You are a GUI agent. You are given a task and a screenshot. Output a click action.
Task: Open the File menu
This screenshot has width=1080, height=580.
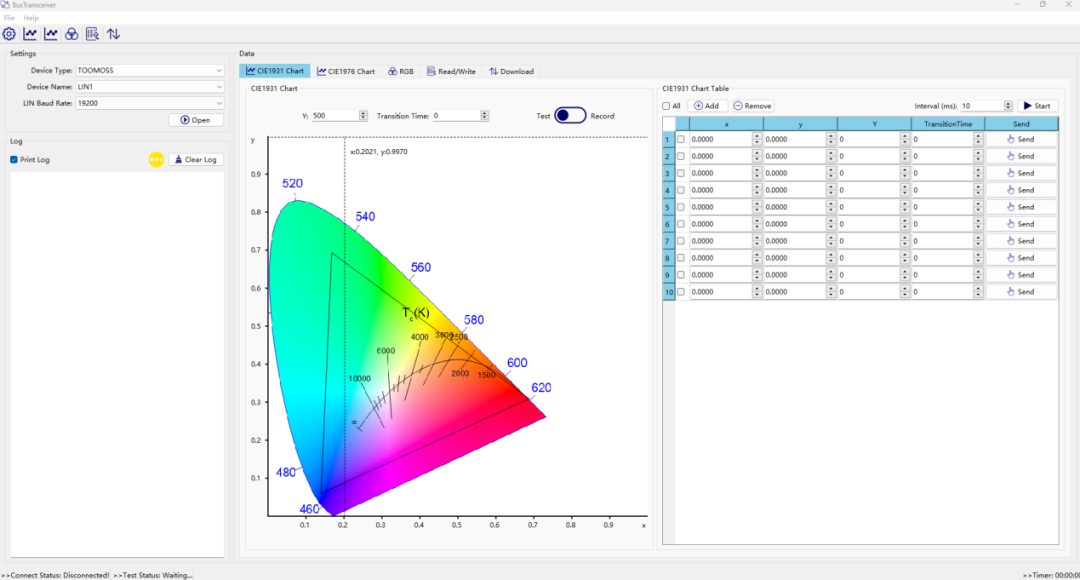click(x=10, y=18)
